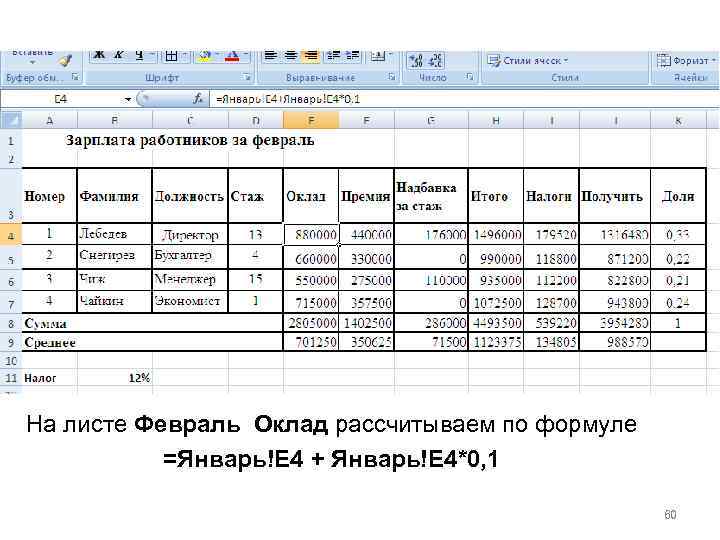Select the highlighted column E header

click(311, 120)
